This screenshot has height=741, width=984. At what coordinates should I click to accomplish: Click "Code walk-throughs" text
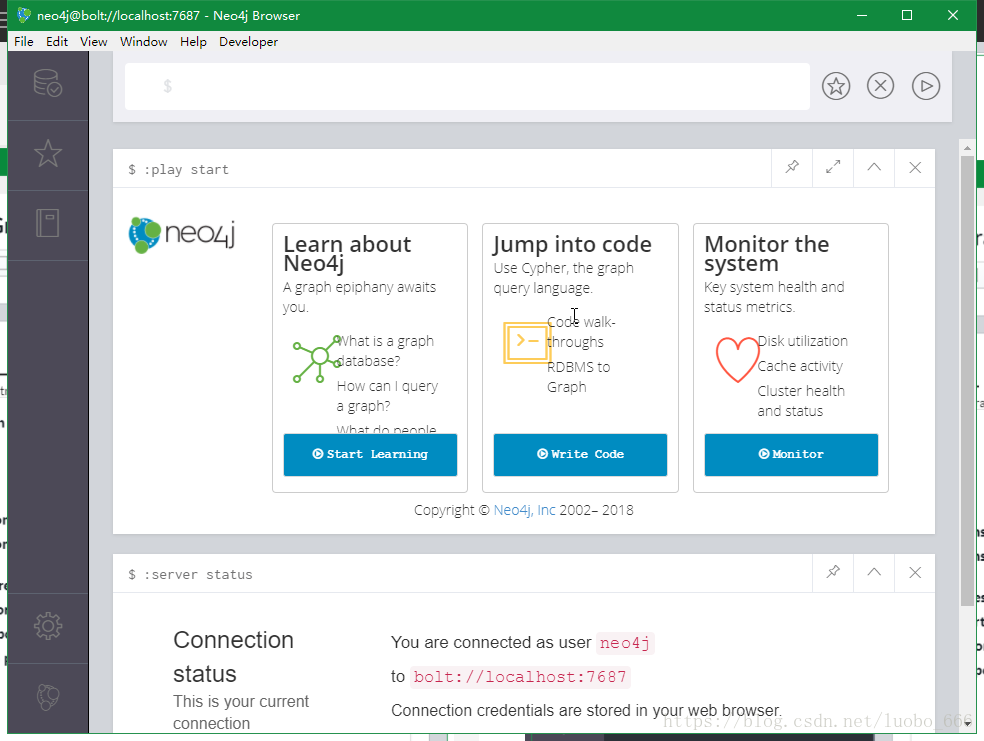point(581,332)
